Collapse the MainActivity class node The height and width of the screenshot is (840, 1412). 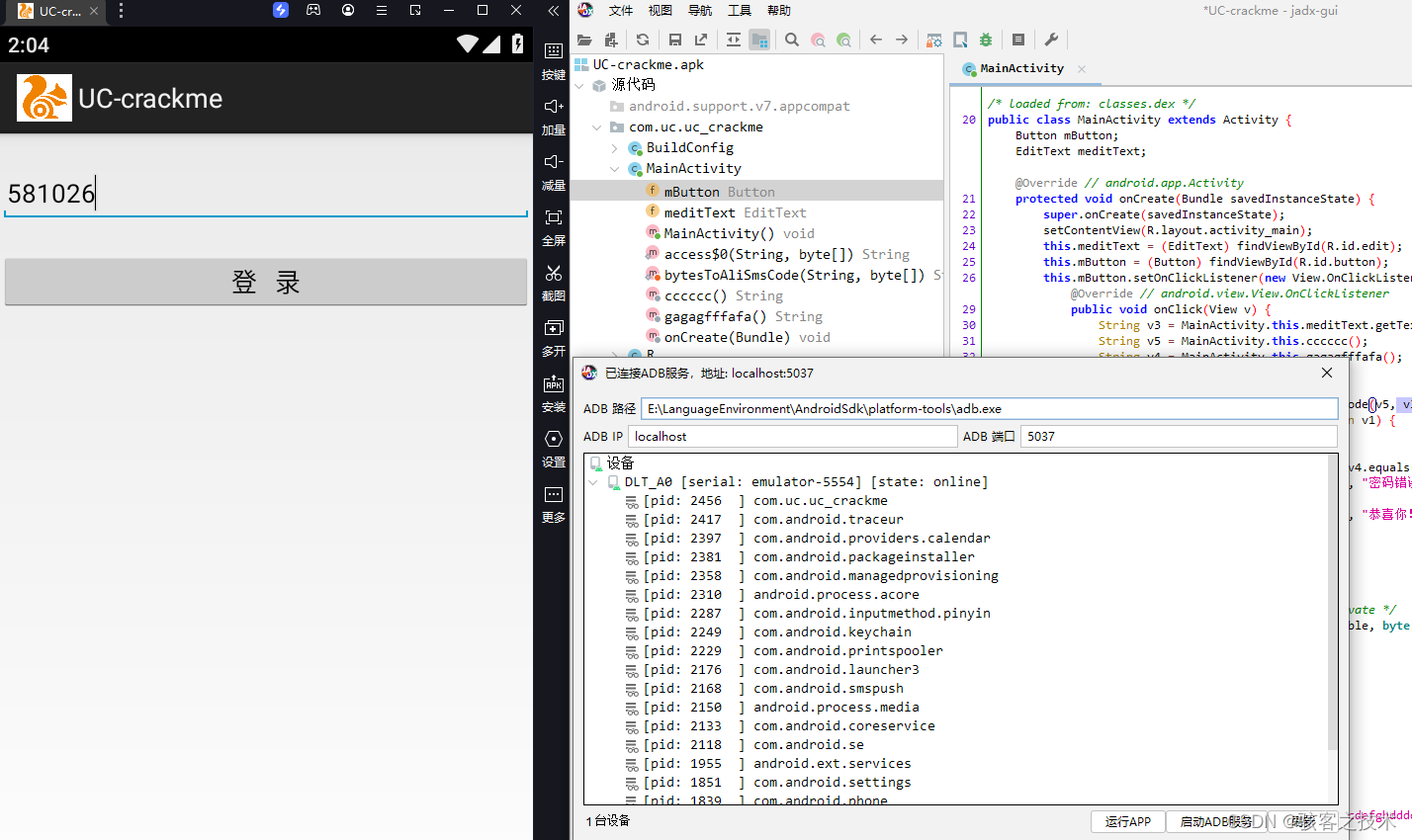[614, 169]
